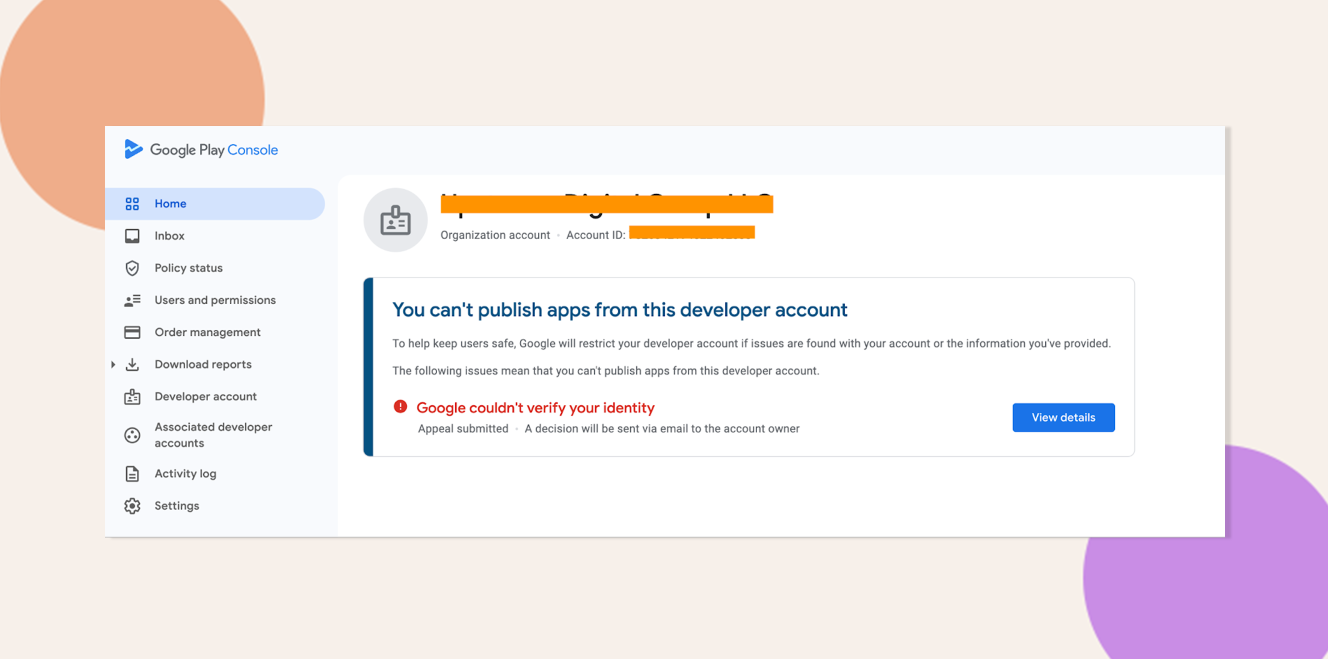
Task: Click the Home grid icon
Action: (132, 204)
